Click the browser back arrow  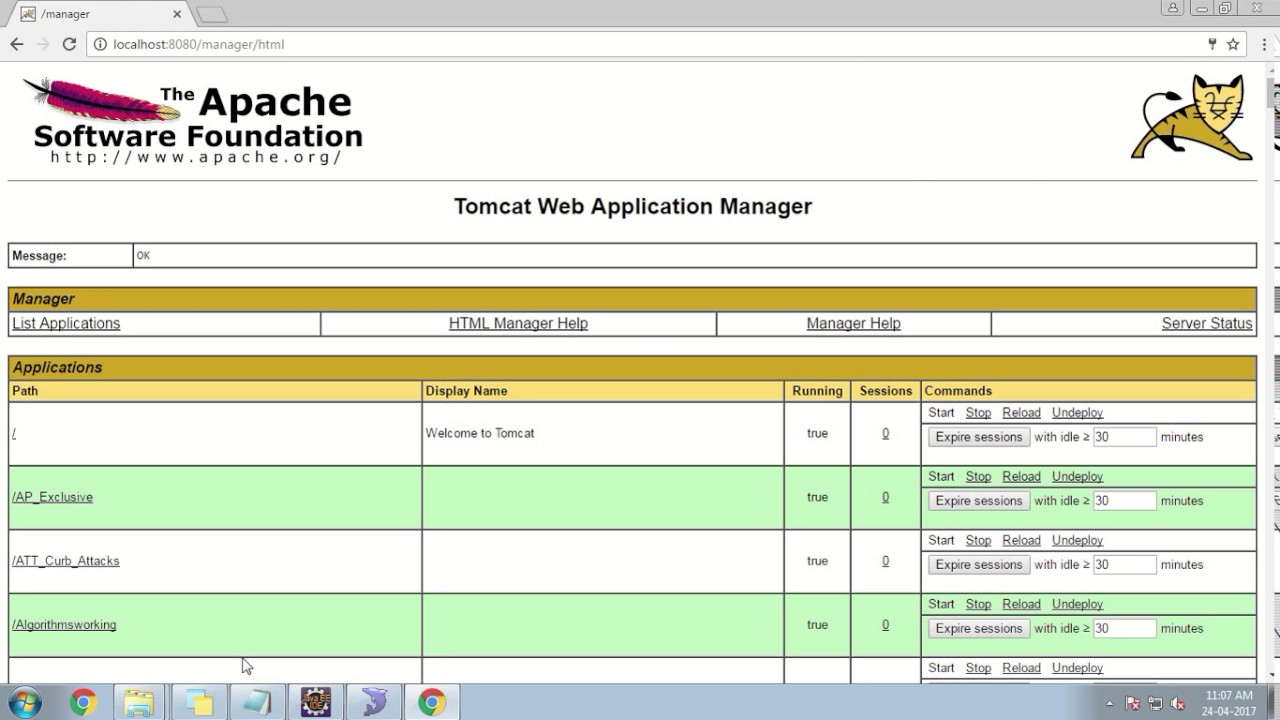(x=17, y=44)
